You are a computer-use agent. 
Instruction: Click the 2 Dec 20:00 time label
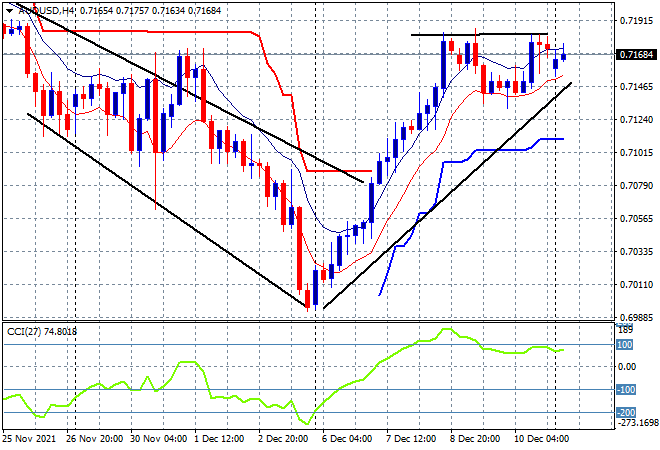tap(283, 439)
